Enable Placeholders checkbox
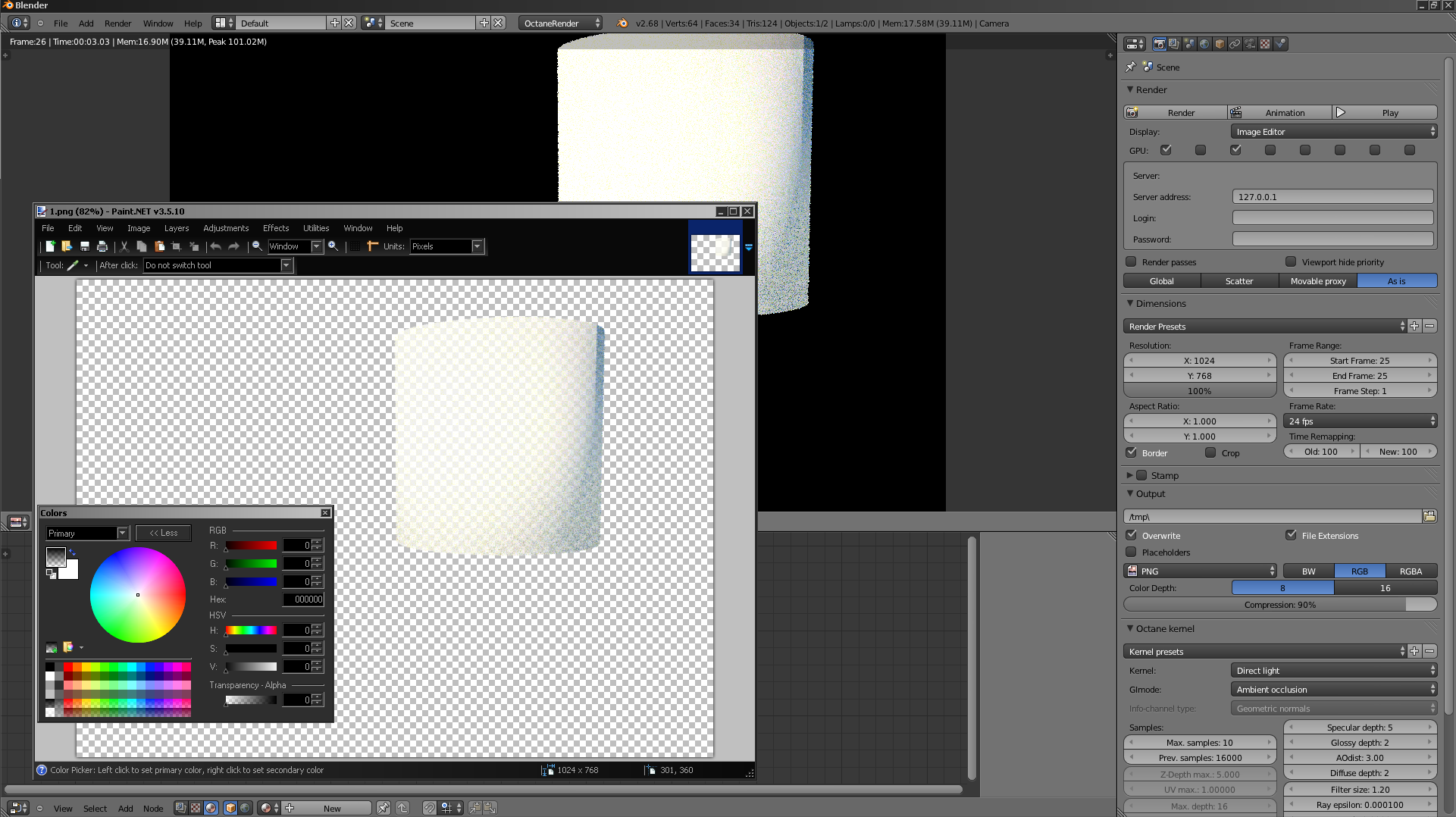1456x817 pixels. pos(1131,552)
